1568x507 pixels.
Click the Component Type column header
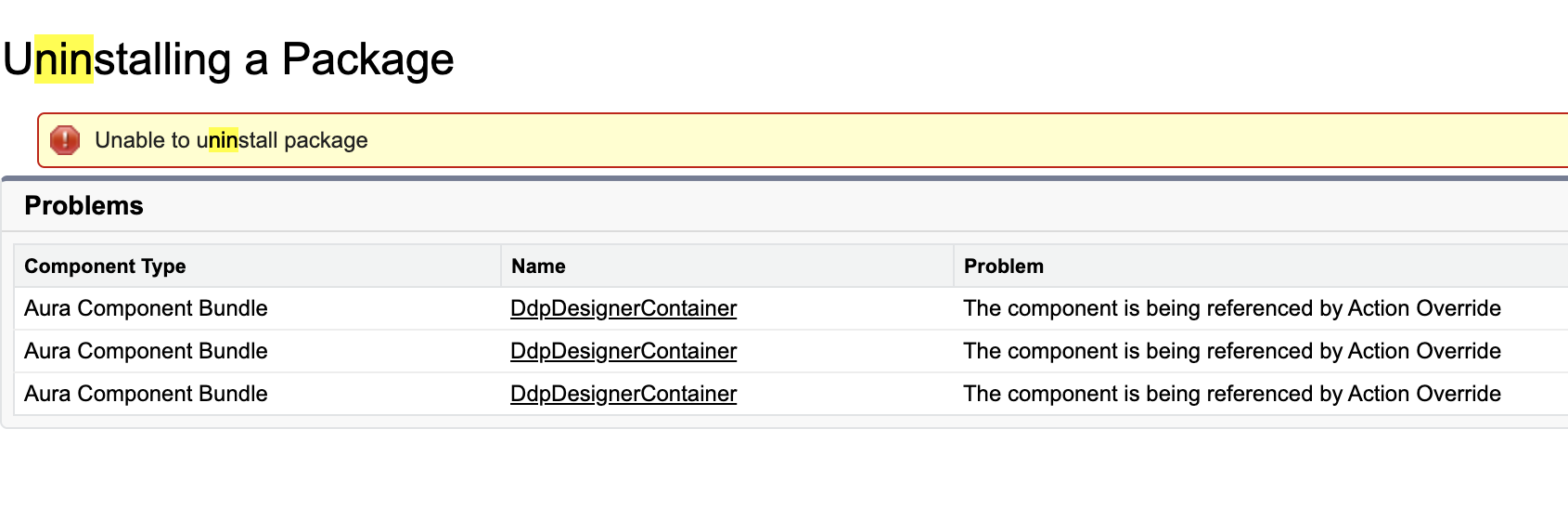[x=105, y=266]
